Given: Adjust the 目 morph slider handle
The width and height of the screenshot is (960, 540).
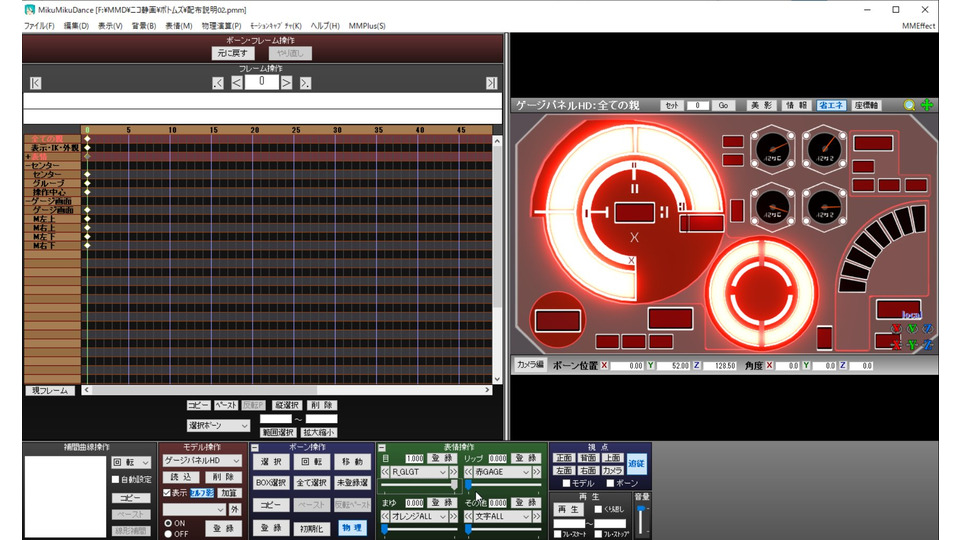Looking at the screenshot, I should click(x=454, y=485).
